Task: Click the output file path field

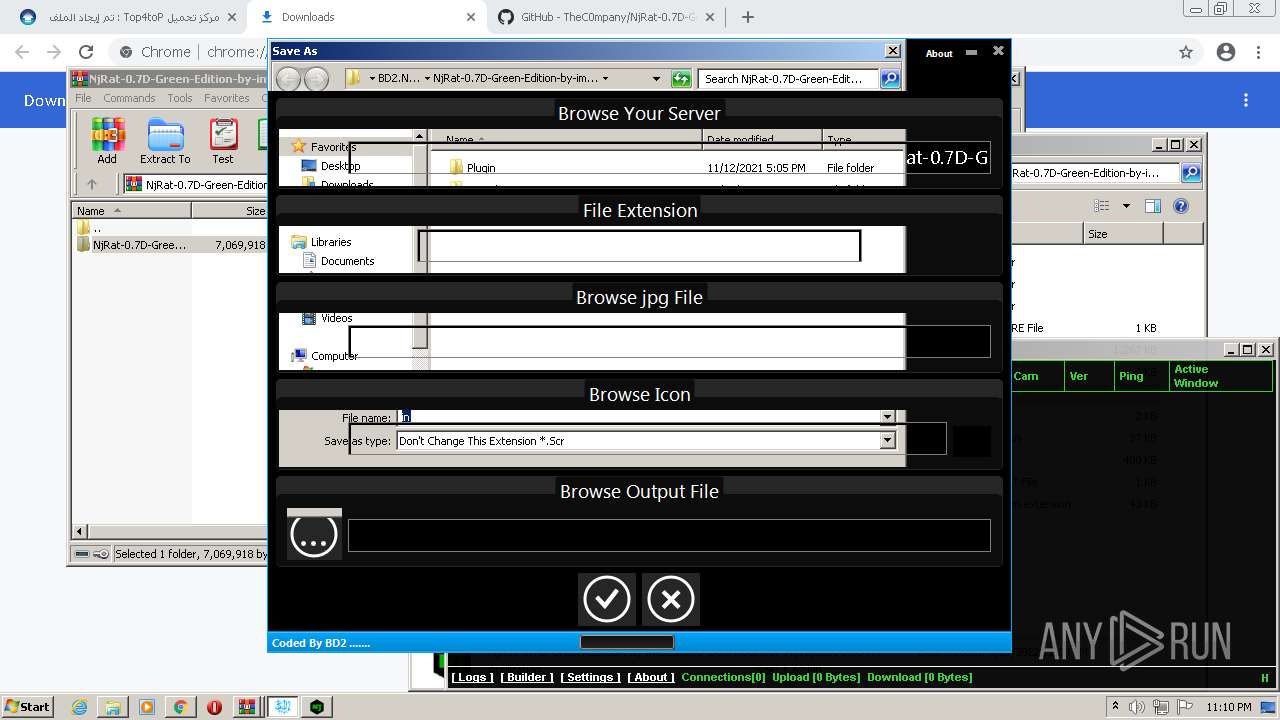Action: coord(669,535)
